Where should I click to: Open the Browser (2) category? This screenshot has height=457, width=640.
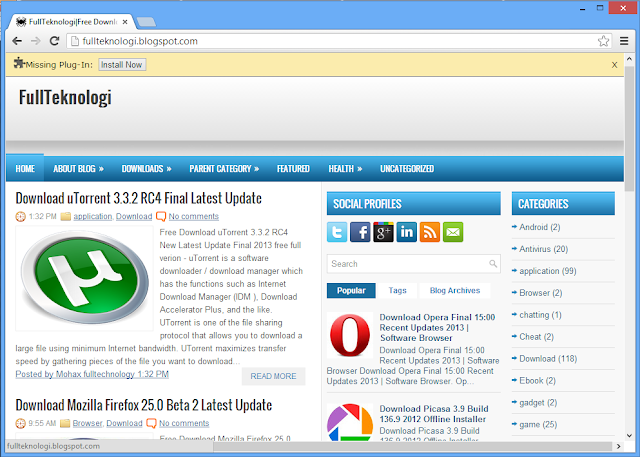pos(540,293)
